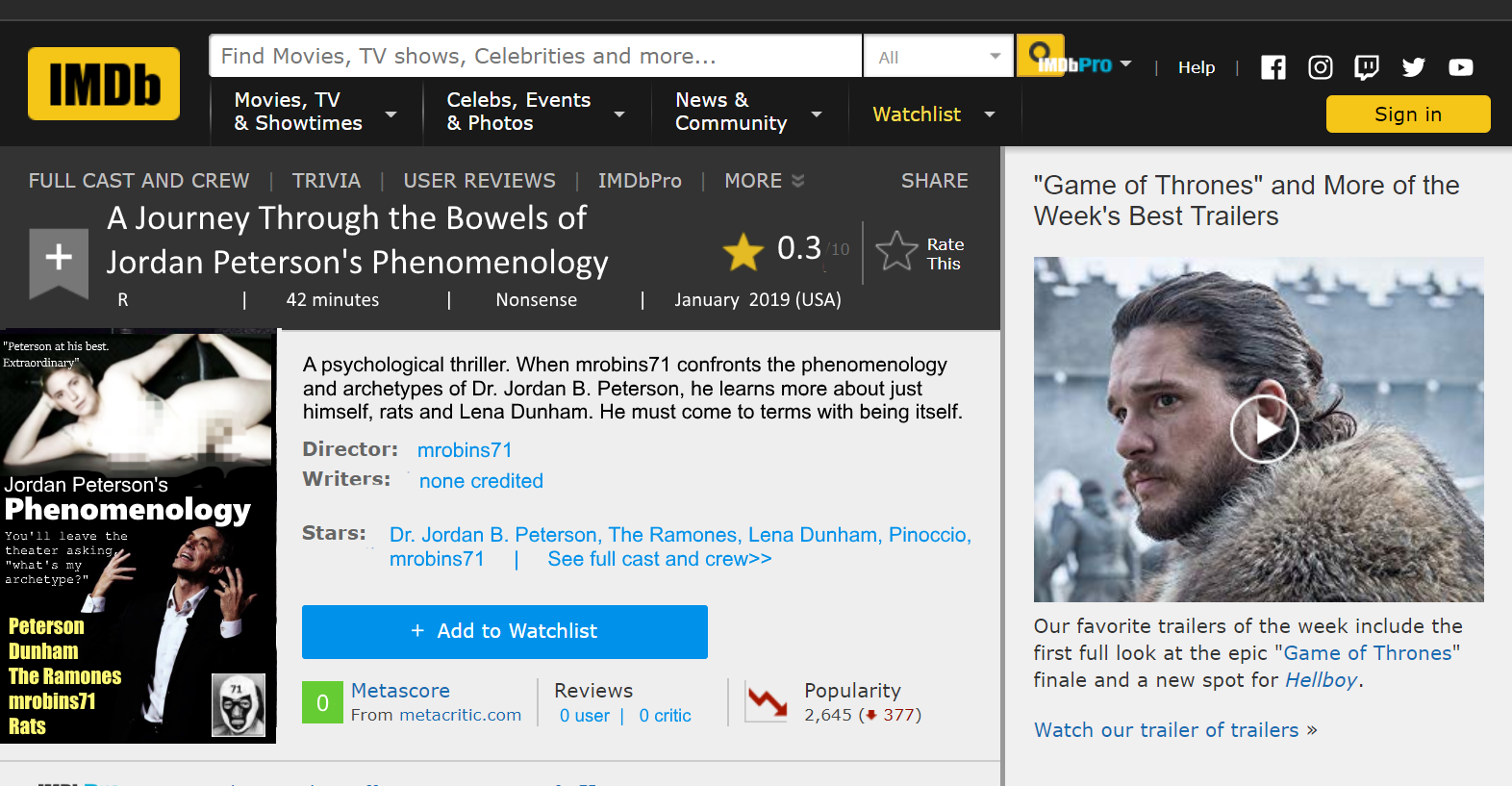Open the USER REVIEWS section
The height and width of the screenshot is (786, 1512).
[479, 181]
